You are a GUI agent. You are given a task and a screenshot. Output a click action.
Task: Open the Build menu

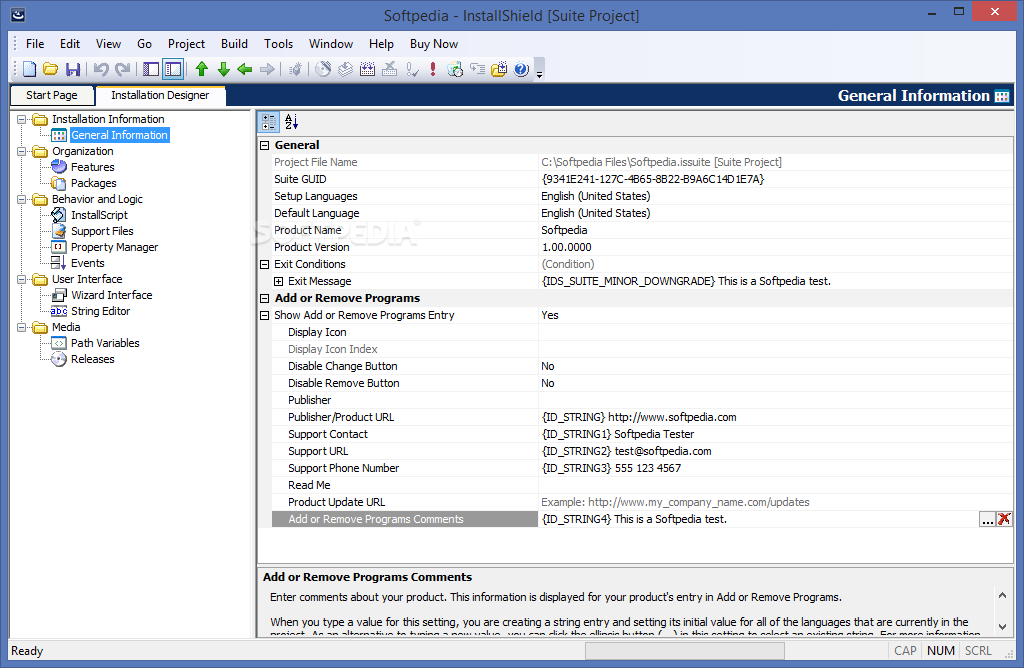click(x=234, y=44)
